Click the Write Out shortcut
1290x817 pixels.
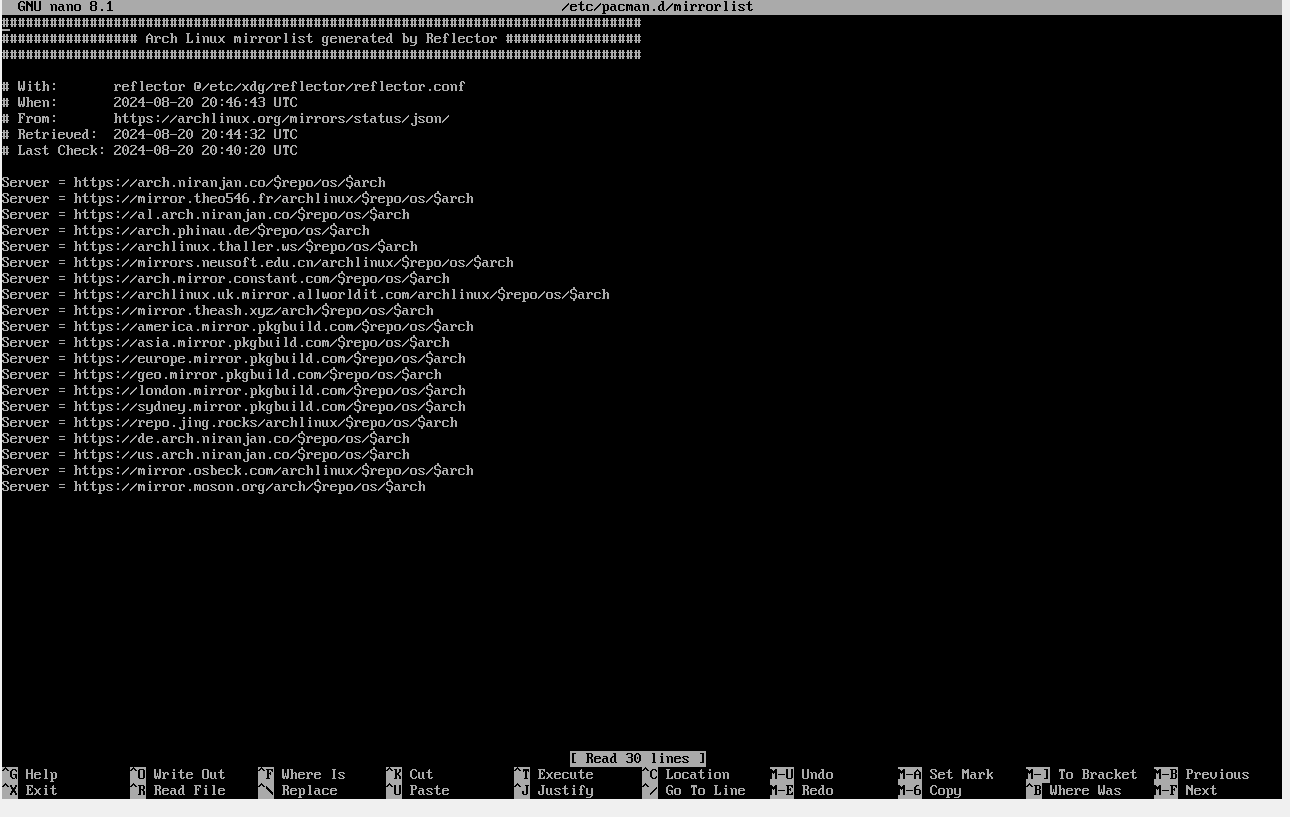[x=189, y=774]
